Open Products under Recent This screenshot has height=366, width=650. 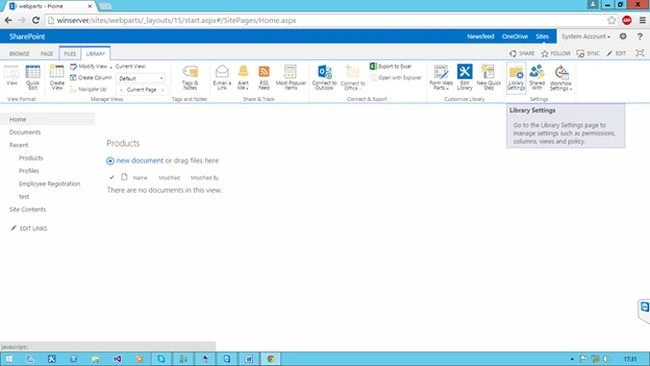(31, 158)
